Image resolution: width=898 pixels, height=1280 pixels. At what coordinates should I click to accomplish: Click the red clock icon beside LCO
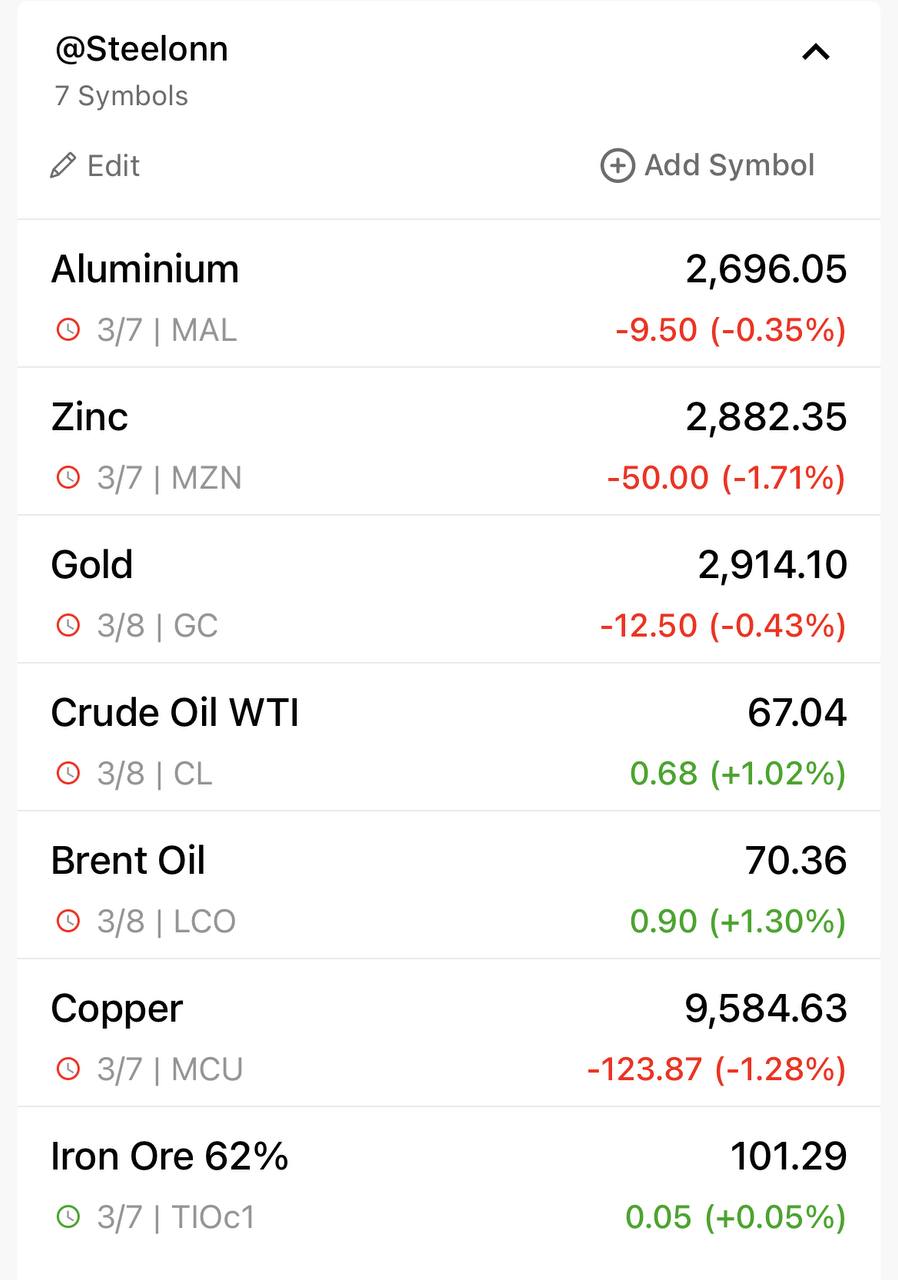point(67,922)
